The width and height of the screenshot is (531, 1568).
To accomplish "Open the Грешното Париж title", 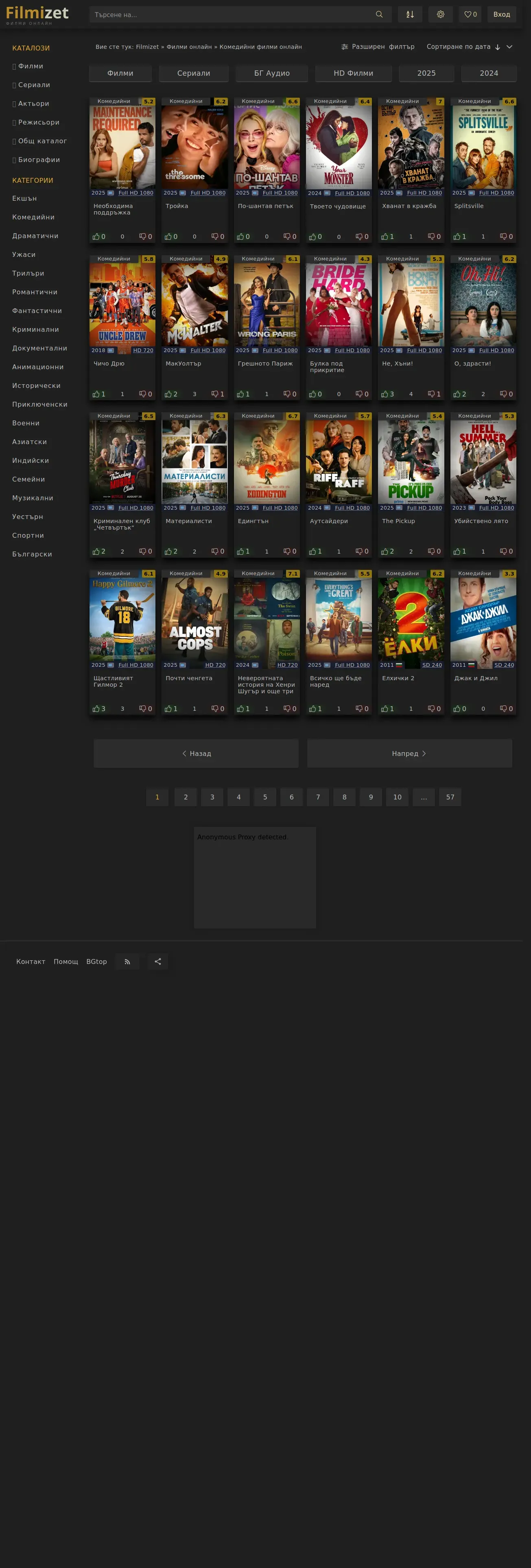I will pos(265,364).
